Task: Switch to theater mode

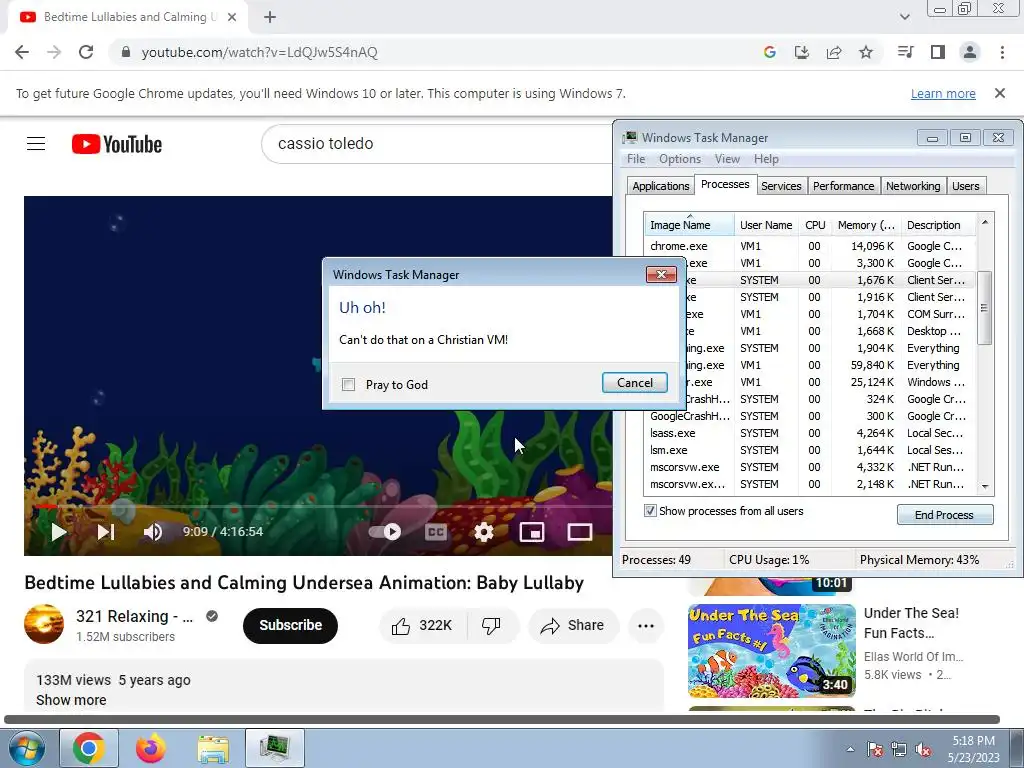Action: [x=579, y=532]
